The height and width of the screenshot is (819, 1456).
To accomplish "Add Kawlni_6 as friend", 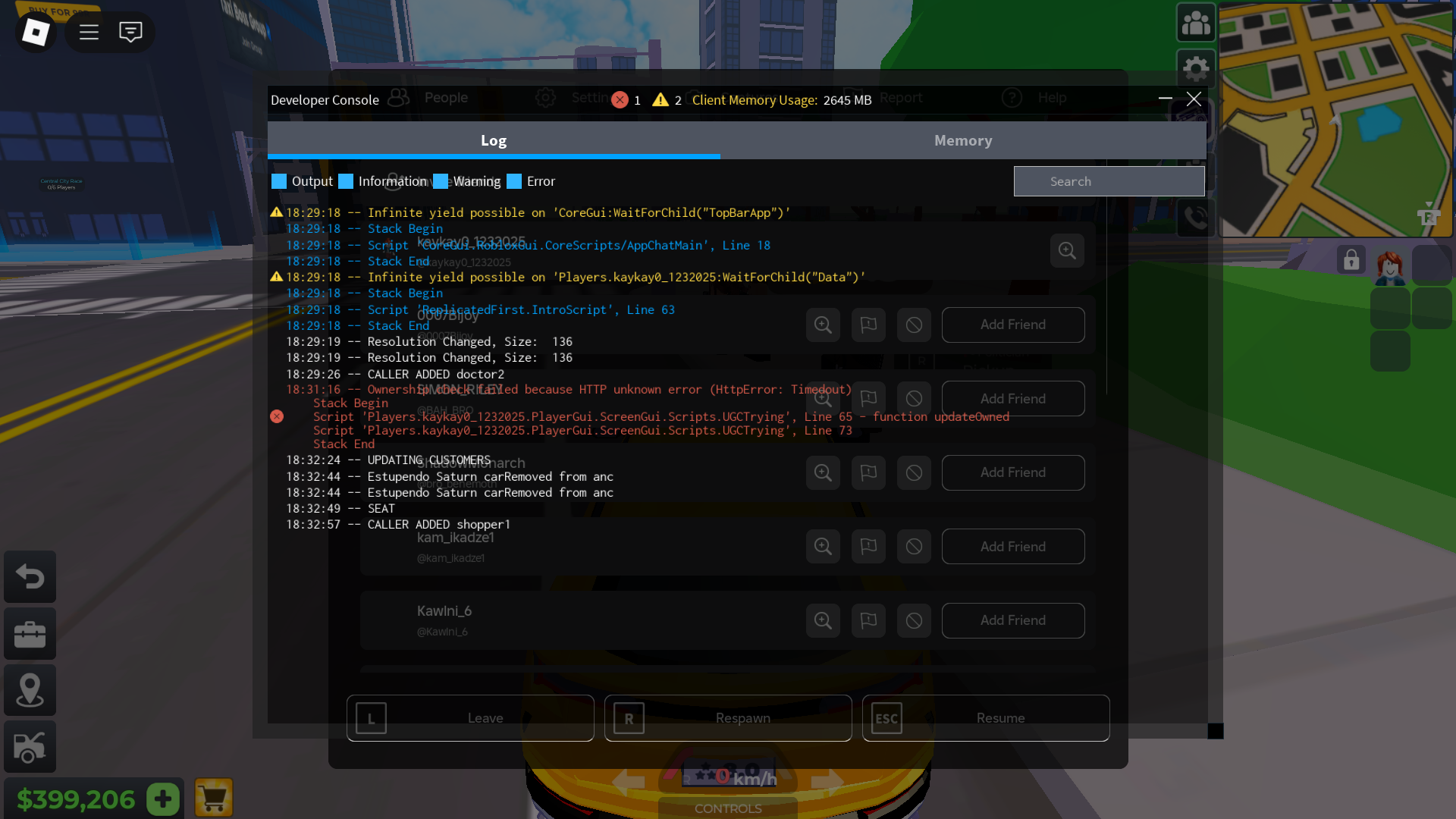I will tap(1013, 620).
